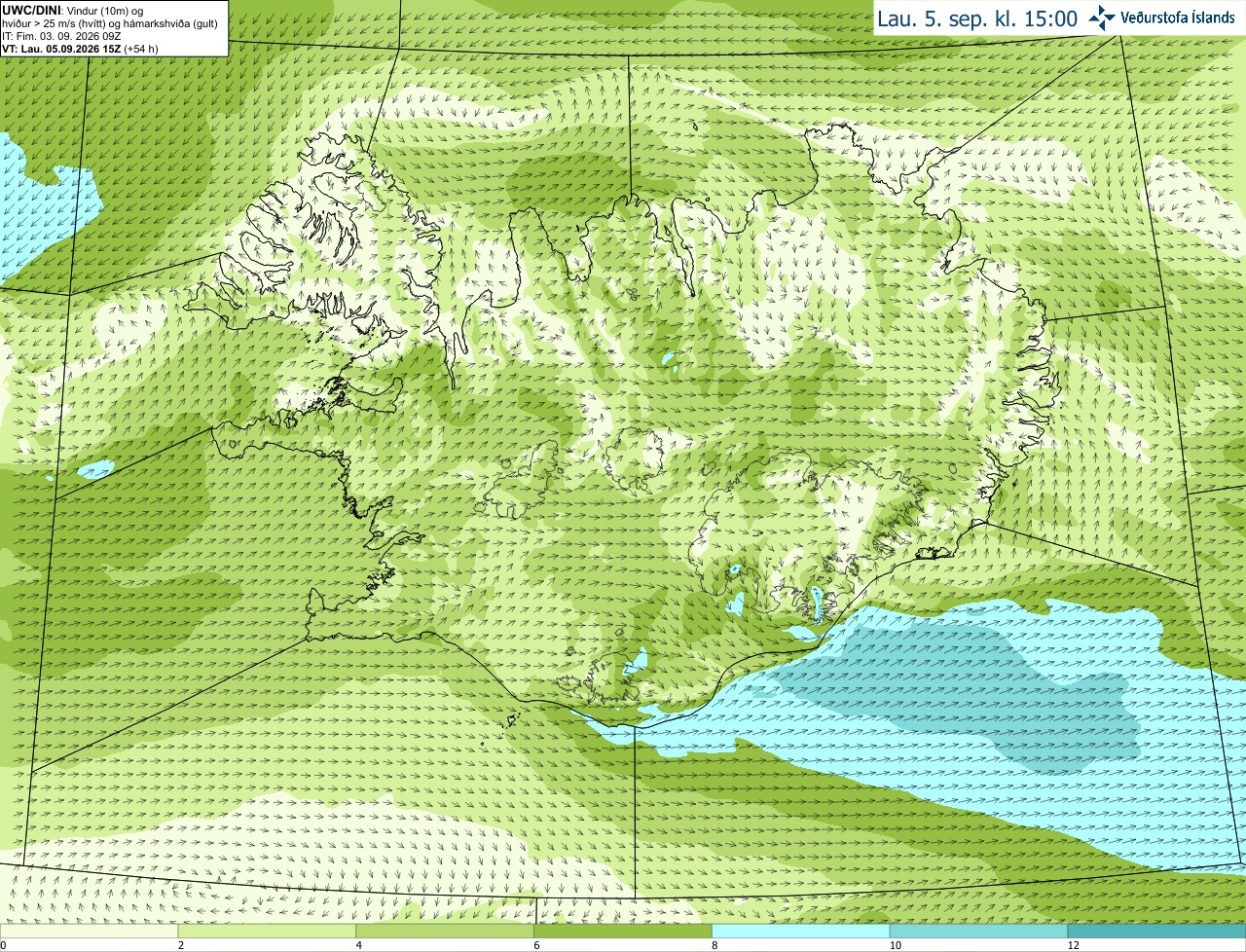Click the 6–8 m/s darkest green legend swatch
The image size is (1246, 952).
[x=623, y=932]
